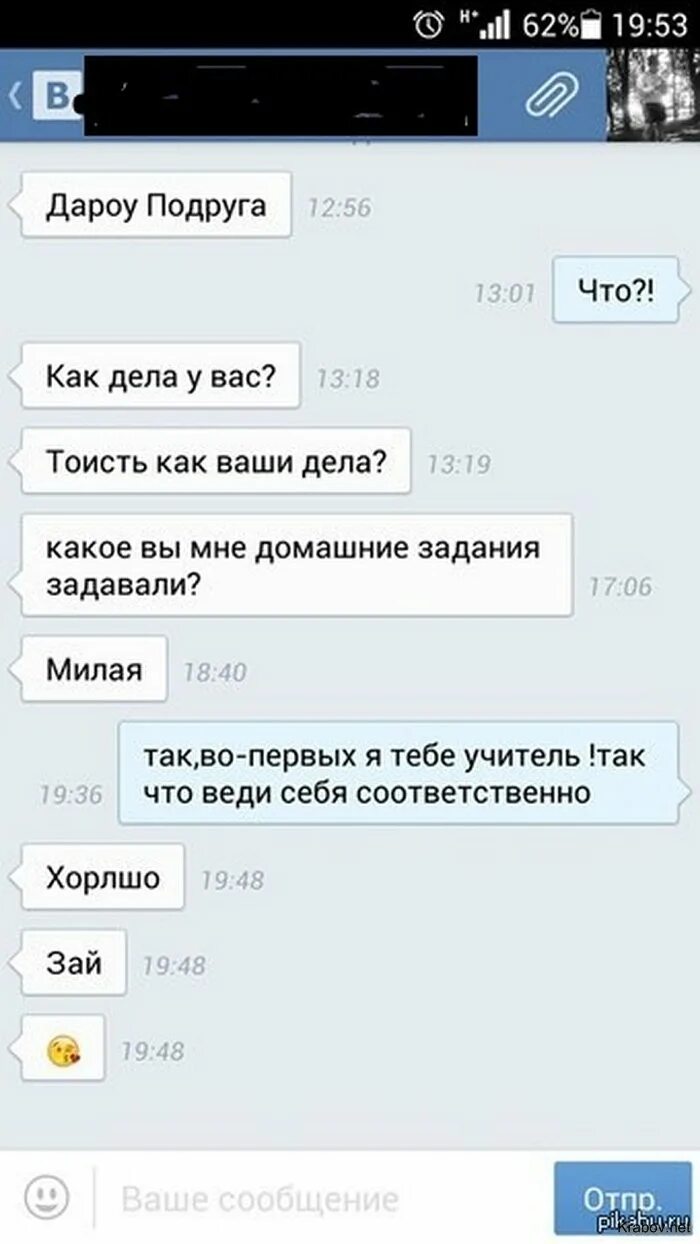Image resolution: width=700 pixels, height=1244 pixels.
Task: Select the домашние задания message bubble
Action: coord(296,565)
